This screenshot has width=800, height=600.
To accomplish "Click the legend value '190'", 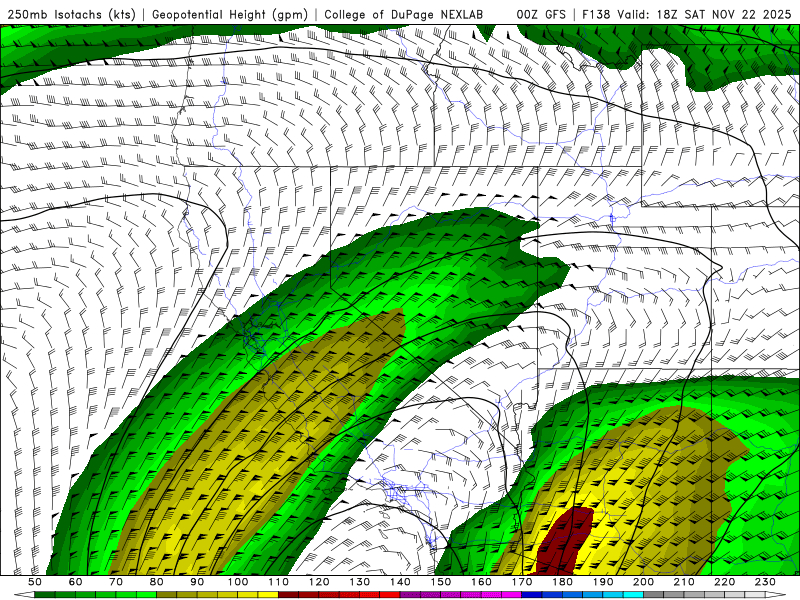I will 603,582.
